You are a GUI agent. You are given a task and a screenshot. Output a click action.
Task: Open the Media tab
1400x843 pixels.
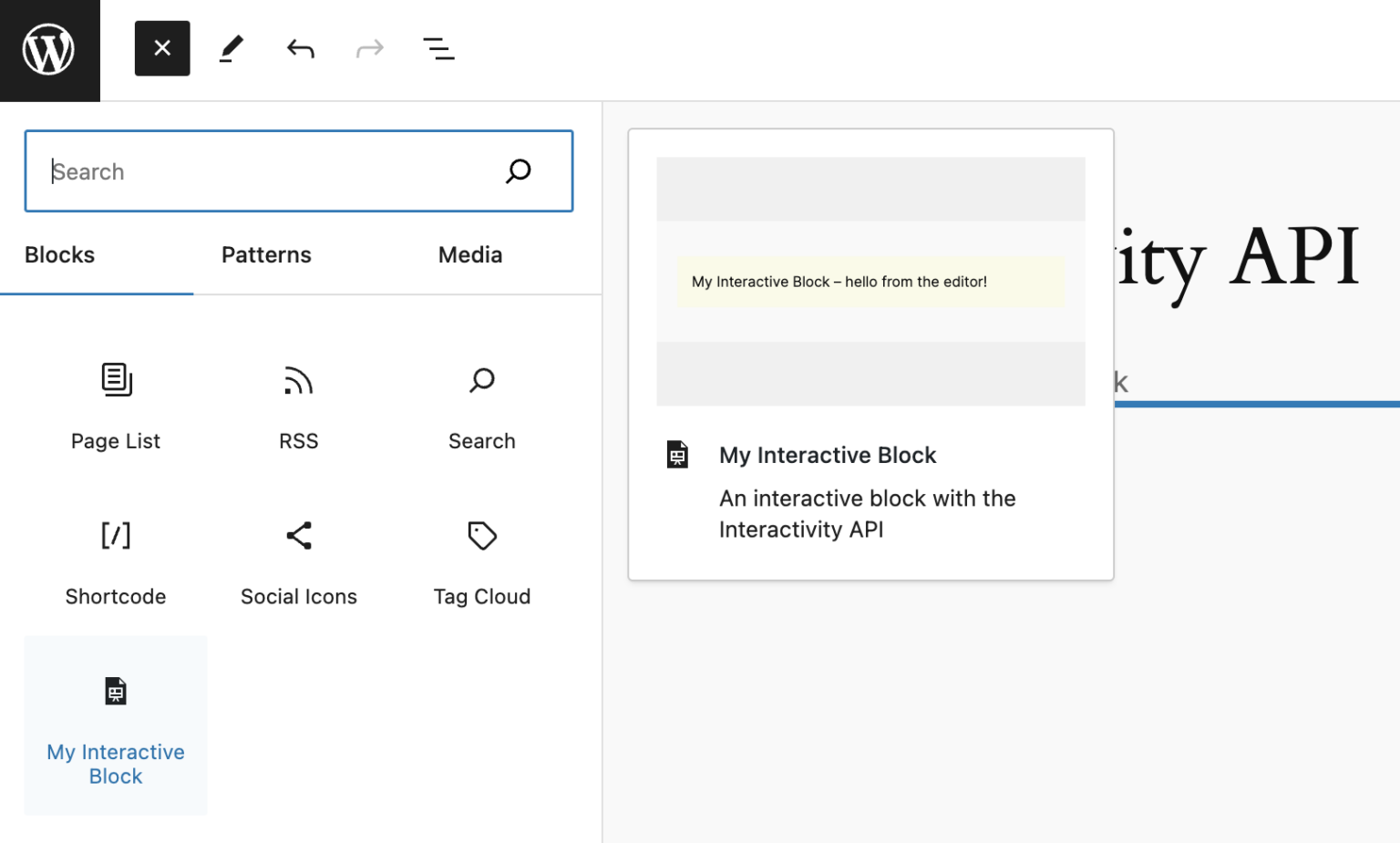469,255
